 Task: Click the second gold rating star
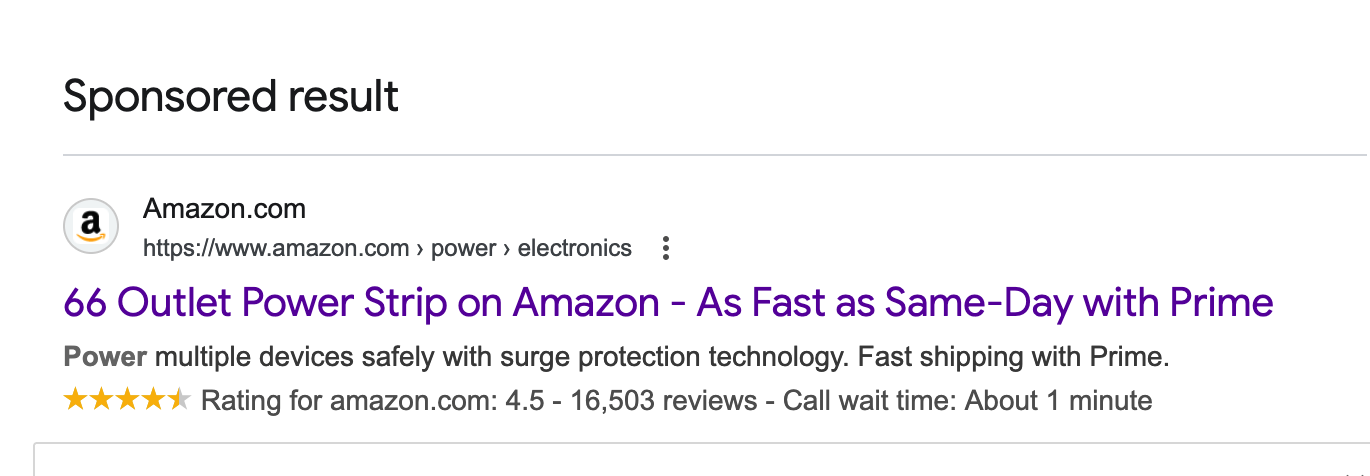pos(101,401)
